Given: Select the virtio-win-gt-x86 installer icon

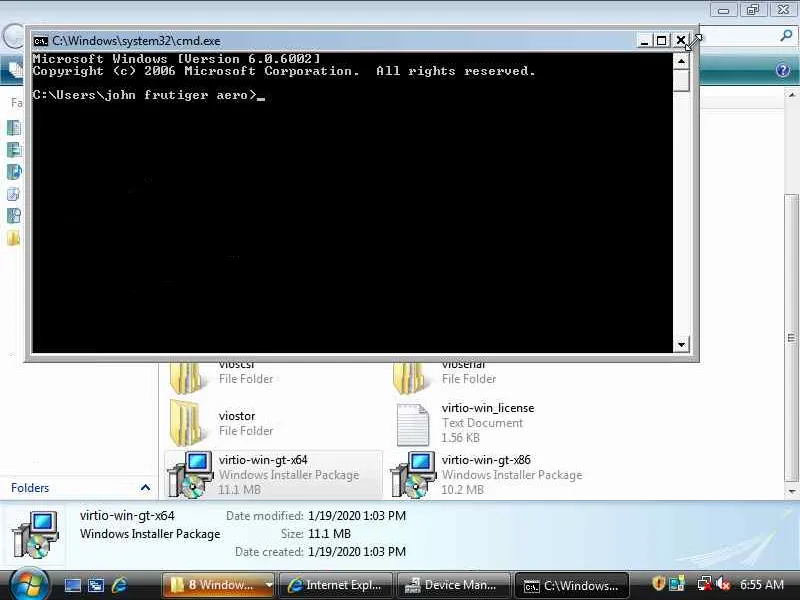Looking at the screenshot, I should point(413,474).
